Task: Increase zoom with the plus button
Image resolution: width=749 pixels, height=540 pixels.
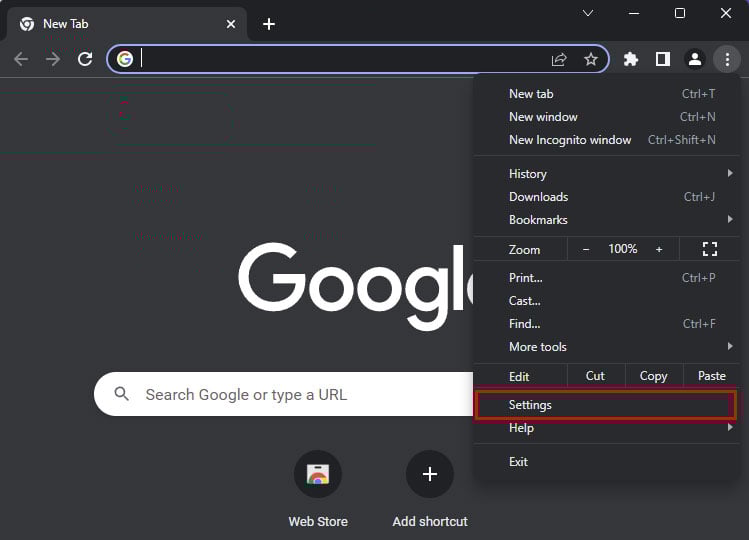Action: click(659, 249)
